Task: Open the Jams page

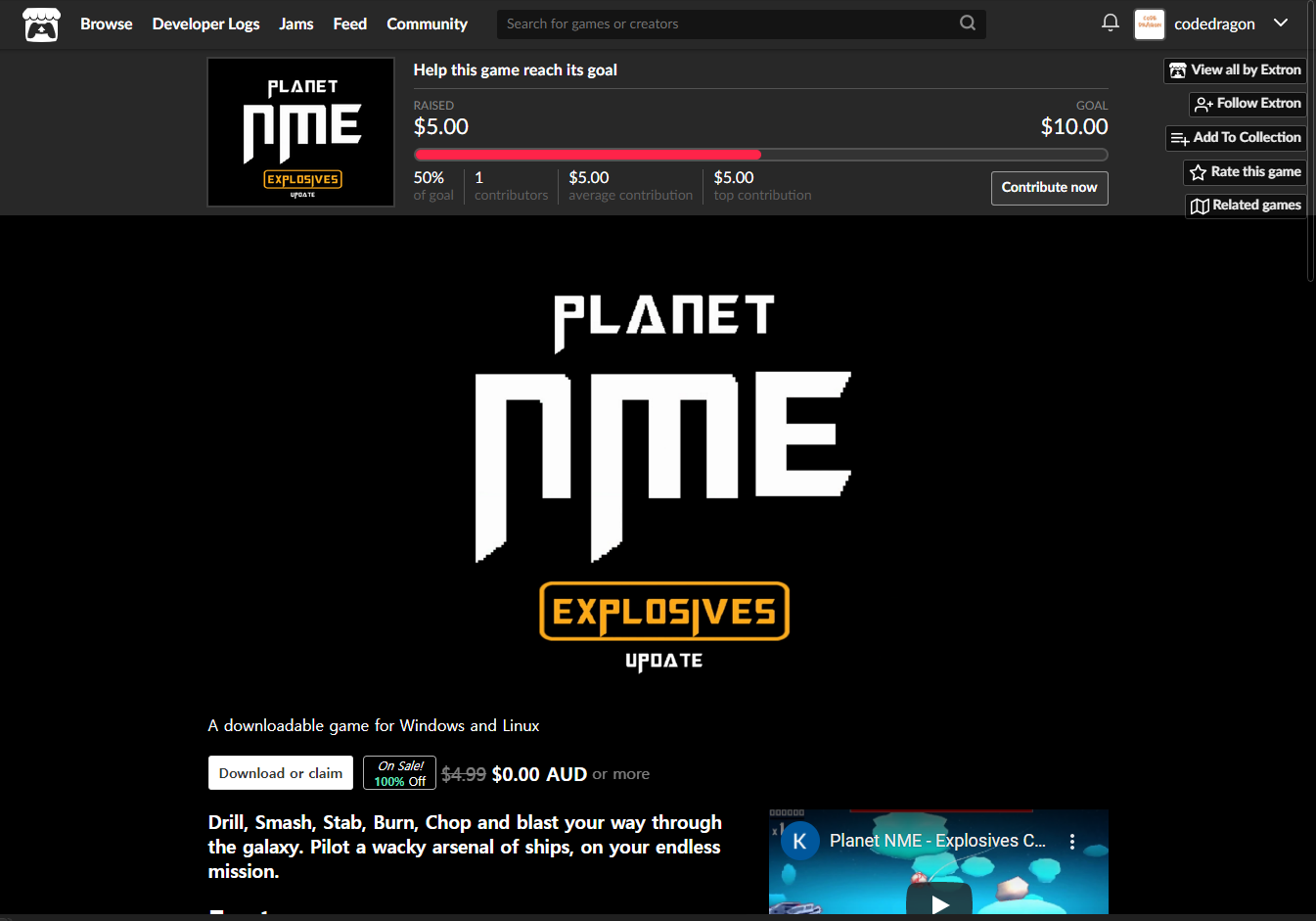Action: [296, 23]
